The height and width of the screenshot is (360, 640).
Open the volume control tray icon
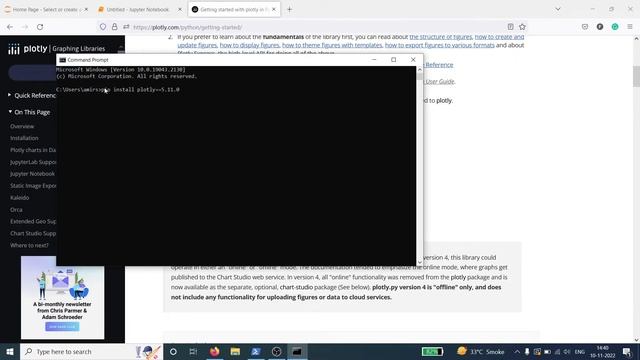567,352
